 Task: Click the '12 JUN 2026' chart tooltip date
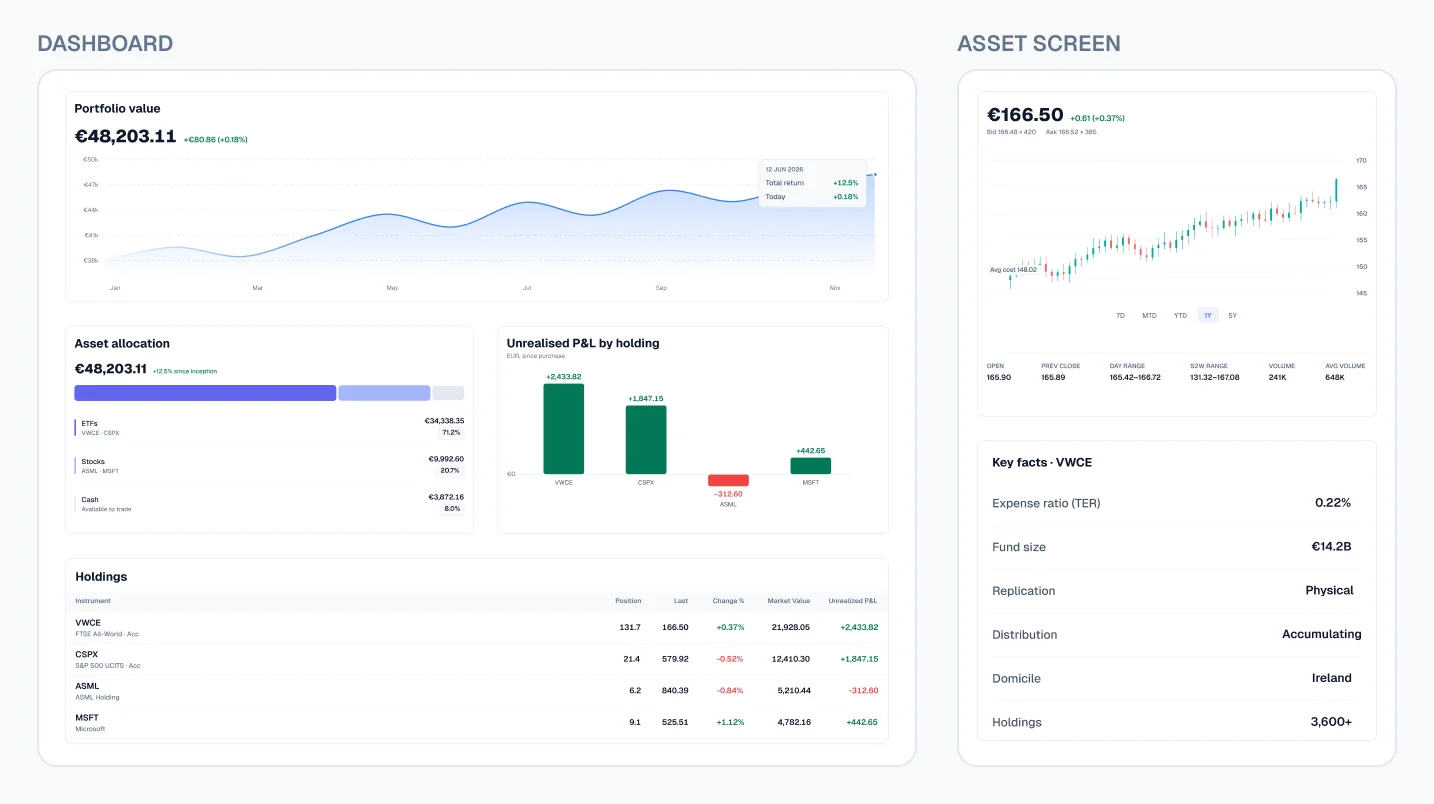[x=785, y=170]
